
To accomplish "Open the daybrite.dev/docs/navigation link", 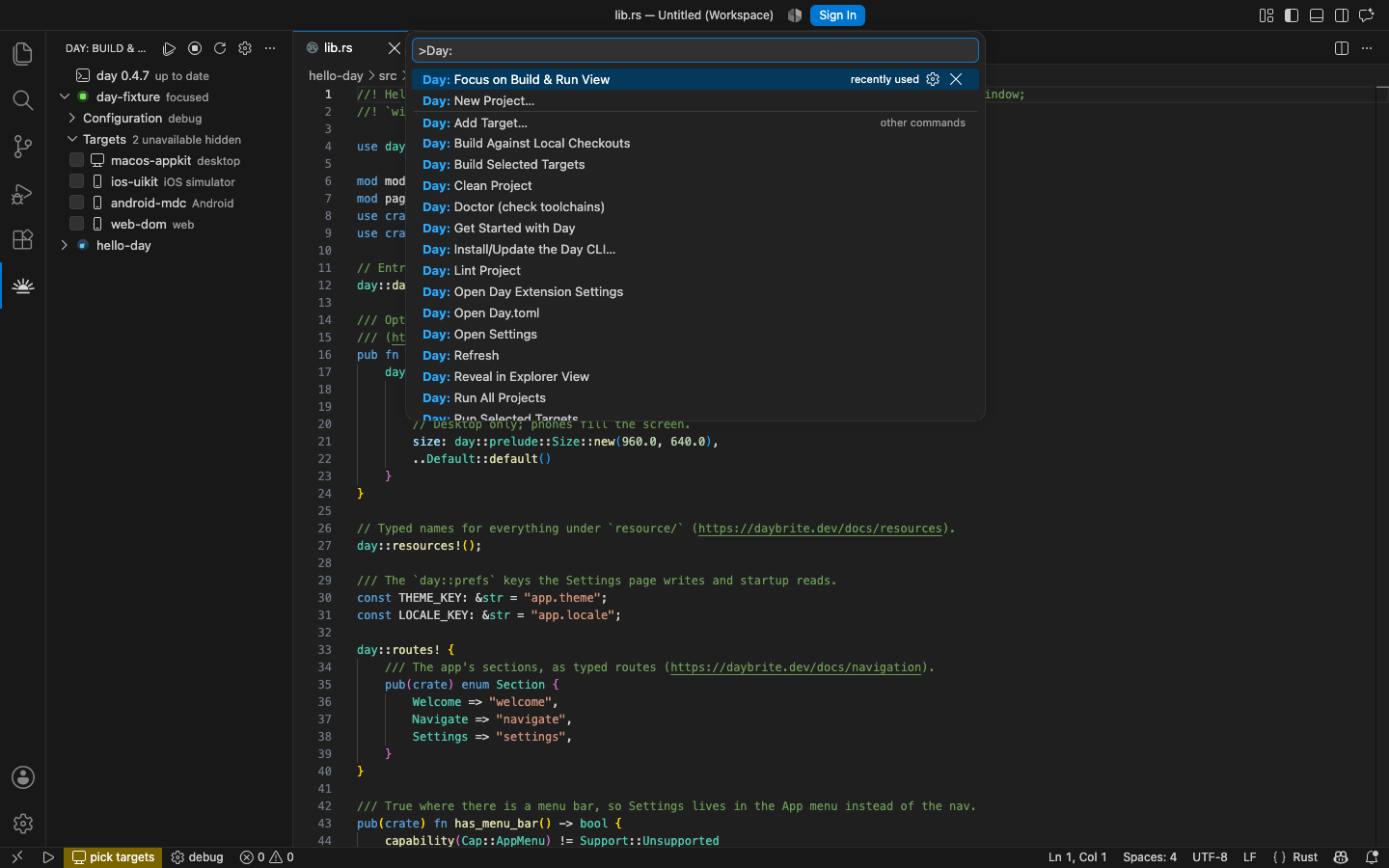I will [x=796, y=667].
